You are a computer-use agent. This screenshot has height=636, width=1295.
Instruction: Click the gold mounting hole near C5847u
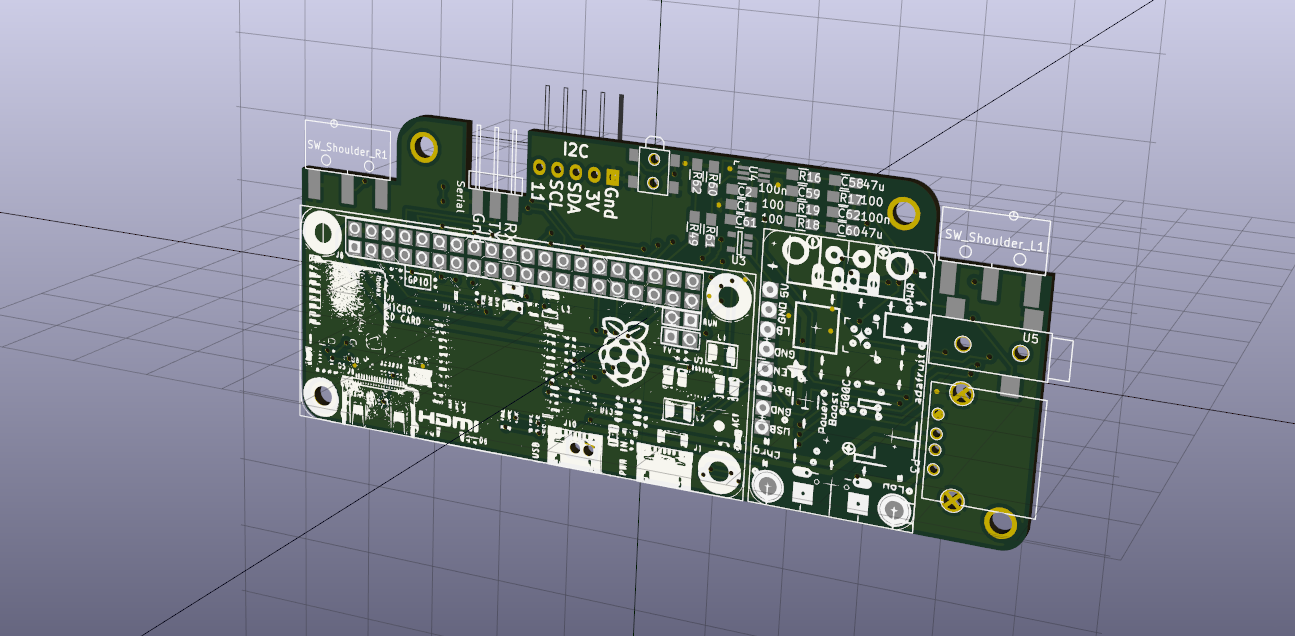[905, 212]
